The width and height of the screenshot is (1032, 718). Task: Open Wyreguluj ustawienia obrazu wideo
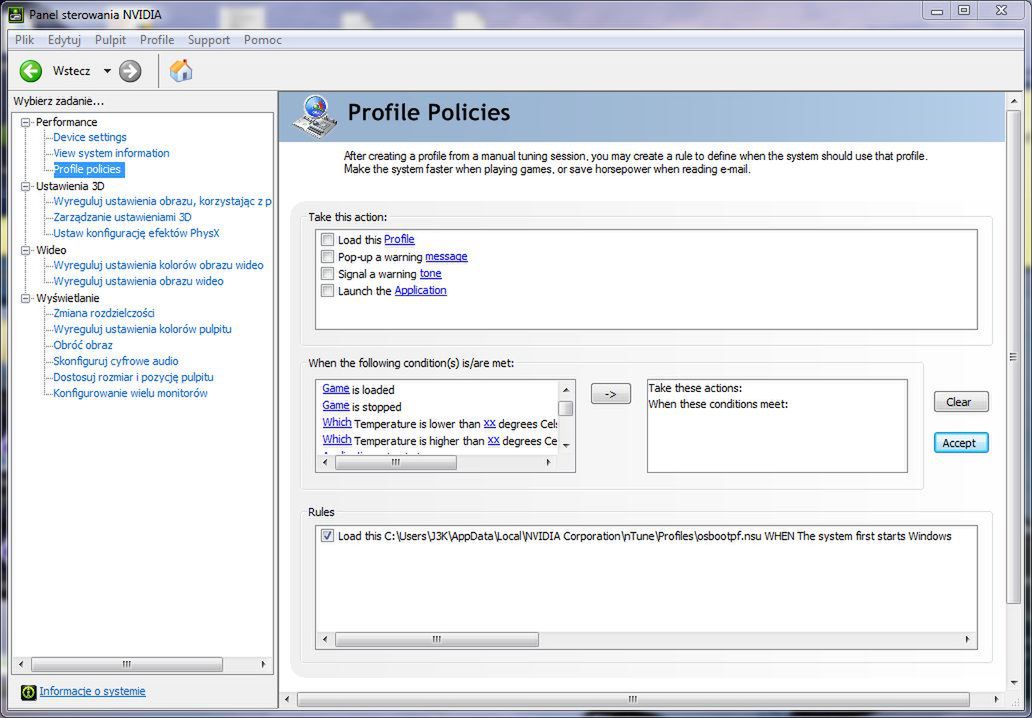click(138, 282)
